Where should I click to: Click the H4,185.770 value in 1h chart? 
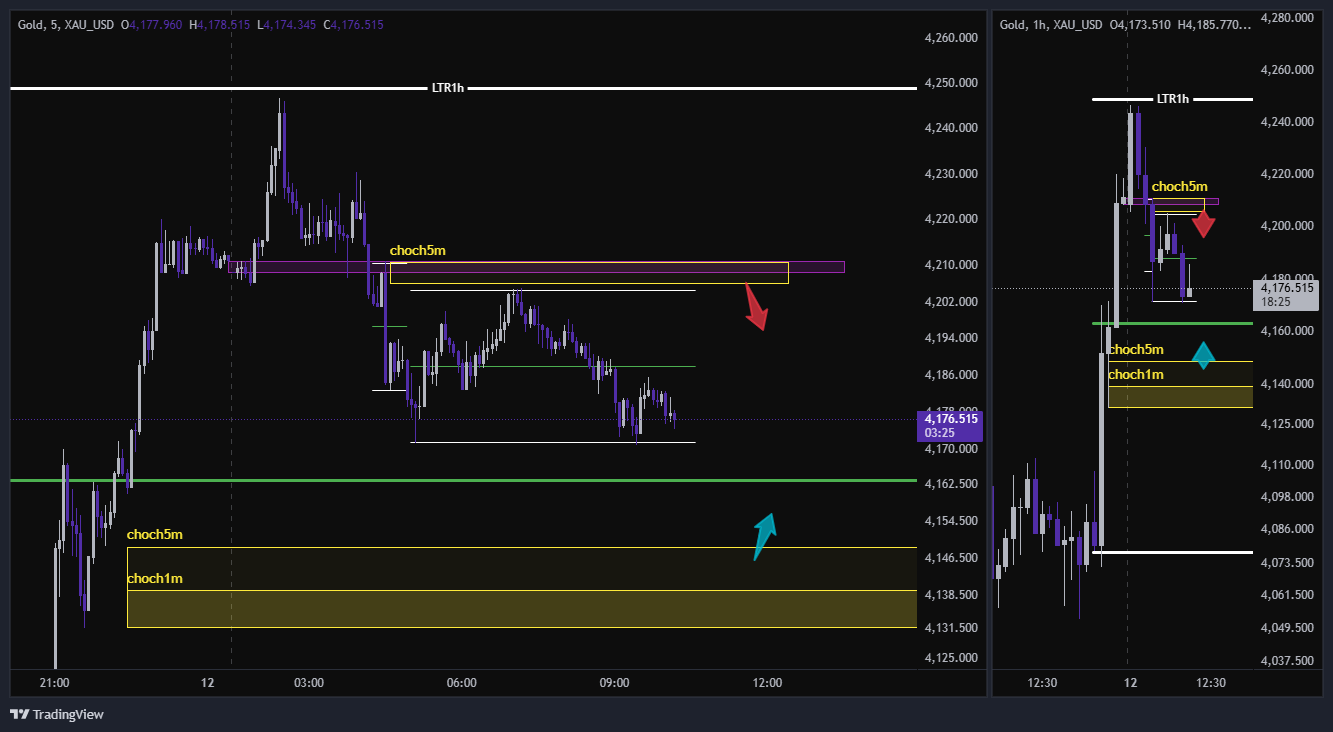1214,24
